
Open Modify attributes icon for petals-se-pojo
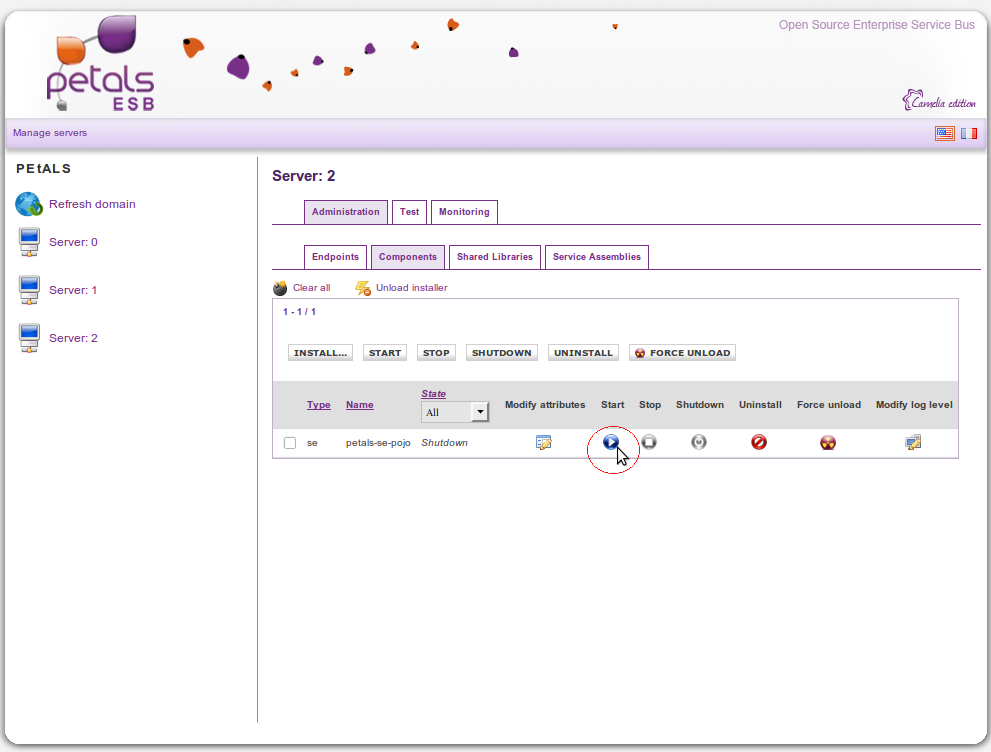[x=544, y=442]
